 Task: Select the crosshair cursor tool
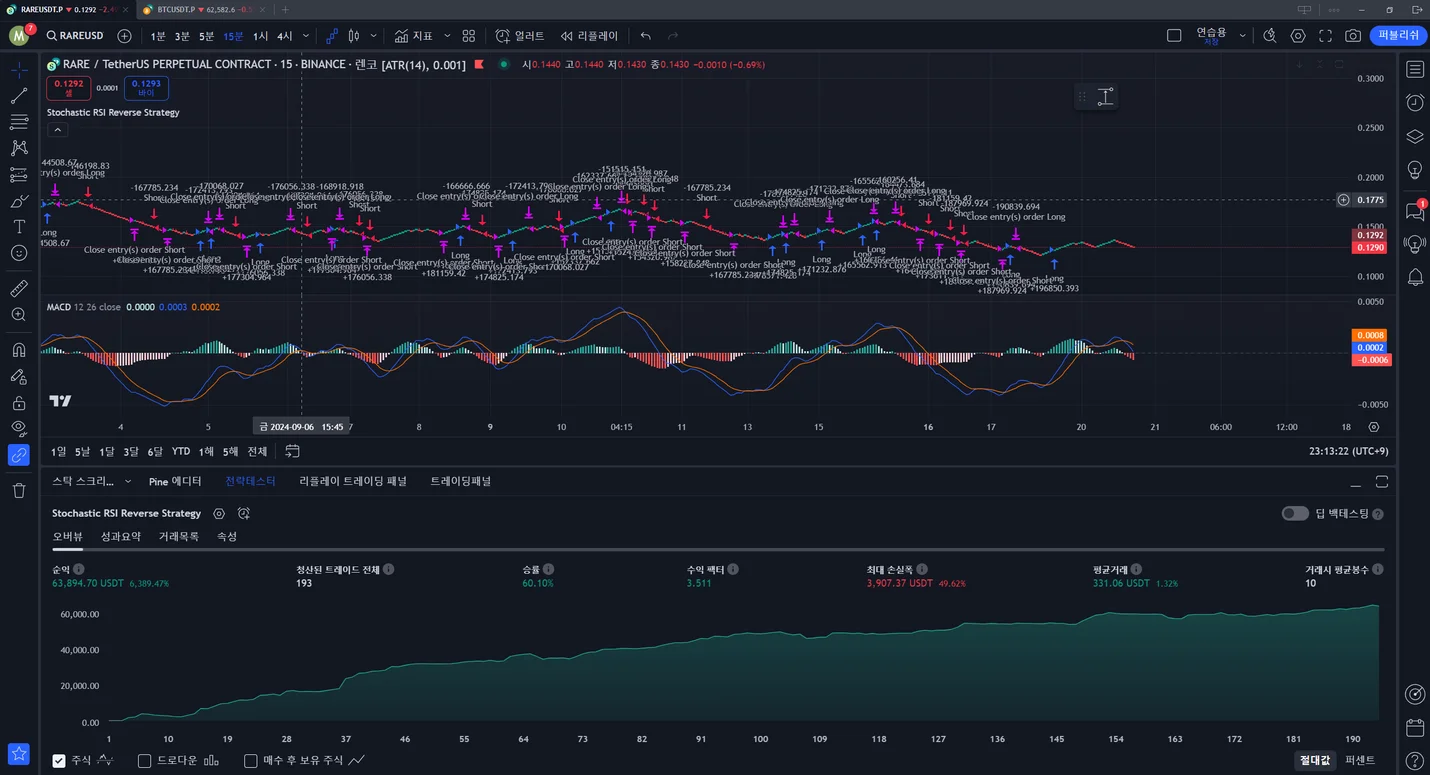click(x=19, y=70)
